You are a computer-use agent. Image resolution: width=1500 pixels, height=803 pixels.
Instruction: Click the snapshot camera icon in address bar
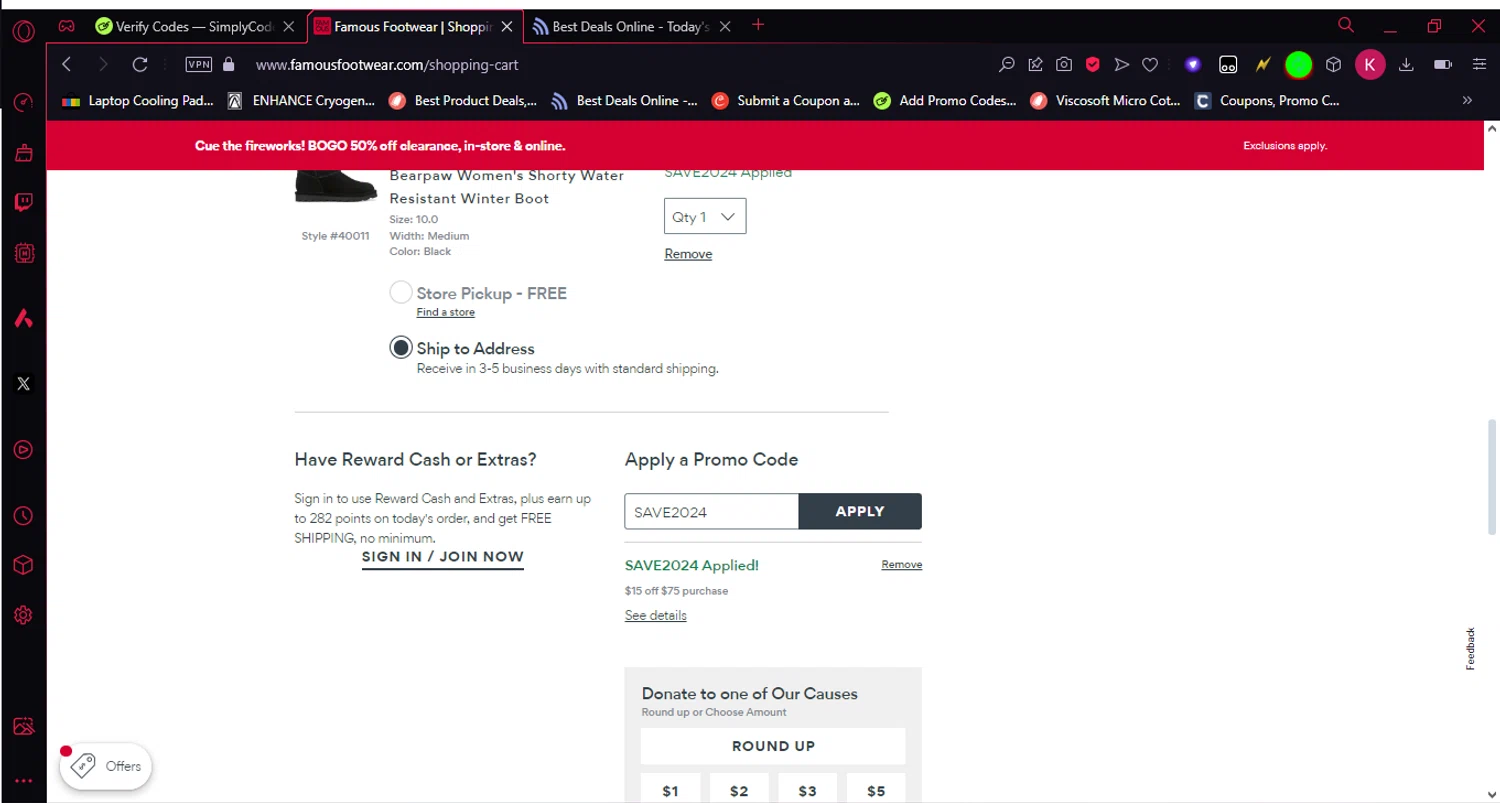pyautogui.click(x=1064, y=64)
